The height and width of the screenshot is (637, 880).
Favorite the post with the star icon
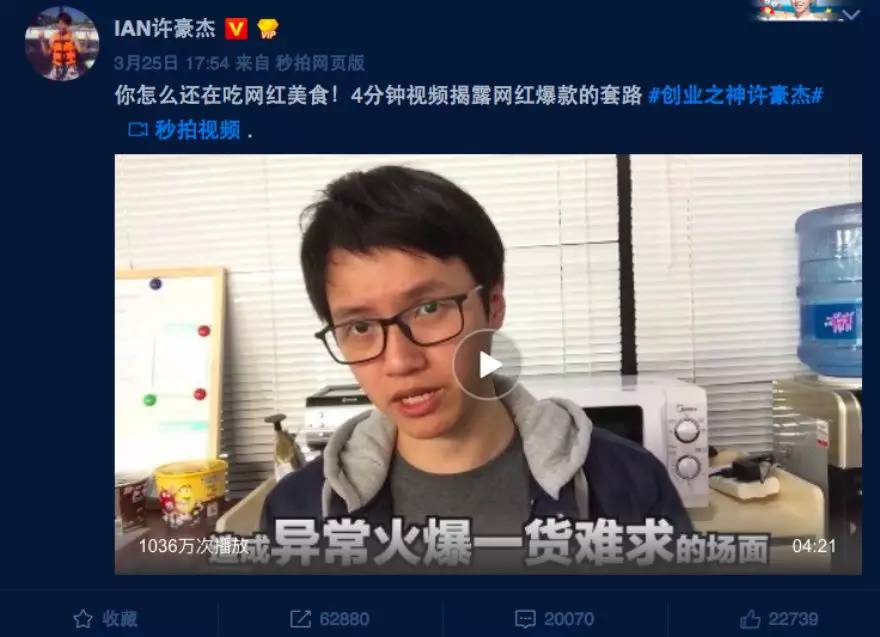click(83, 618)
